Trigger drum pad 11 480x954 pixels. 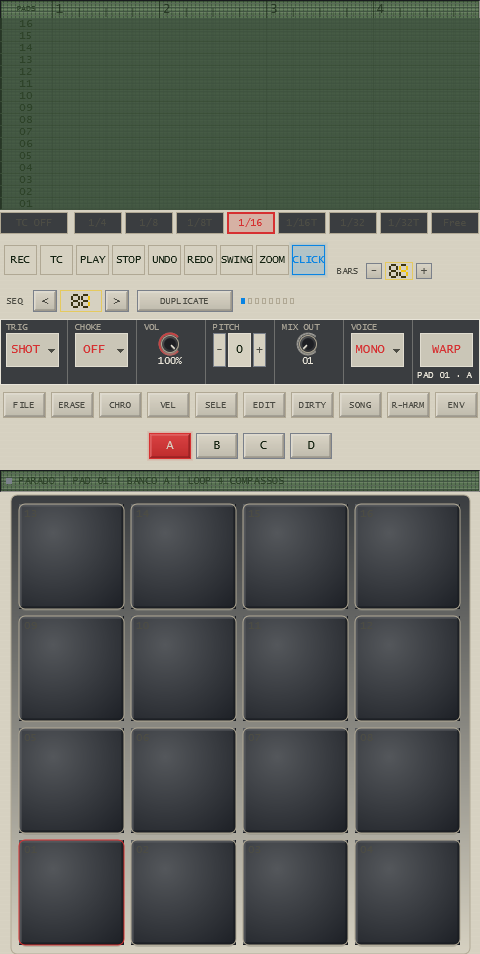(x=296, y=668)
